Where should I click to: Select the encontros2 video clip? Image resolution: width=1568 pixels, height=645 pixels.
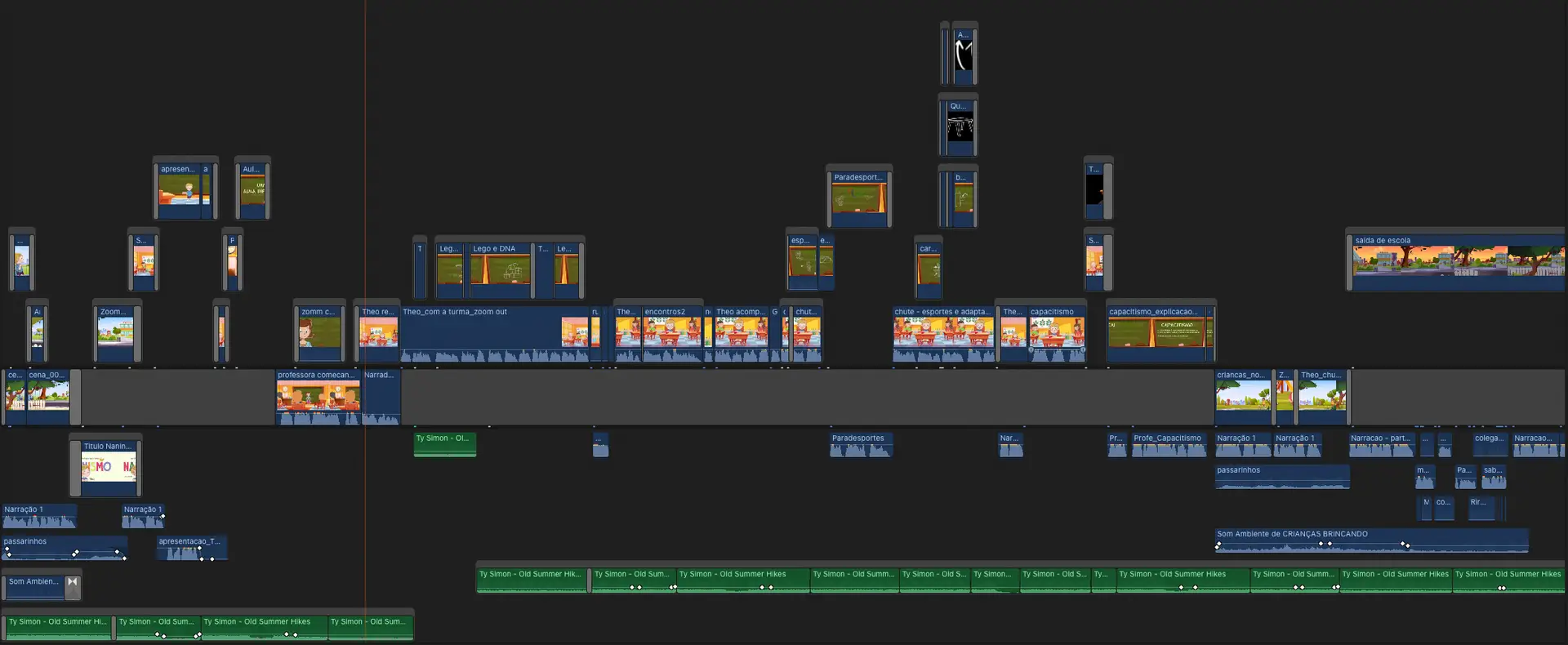point(671,333)
